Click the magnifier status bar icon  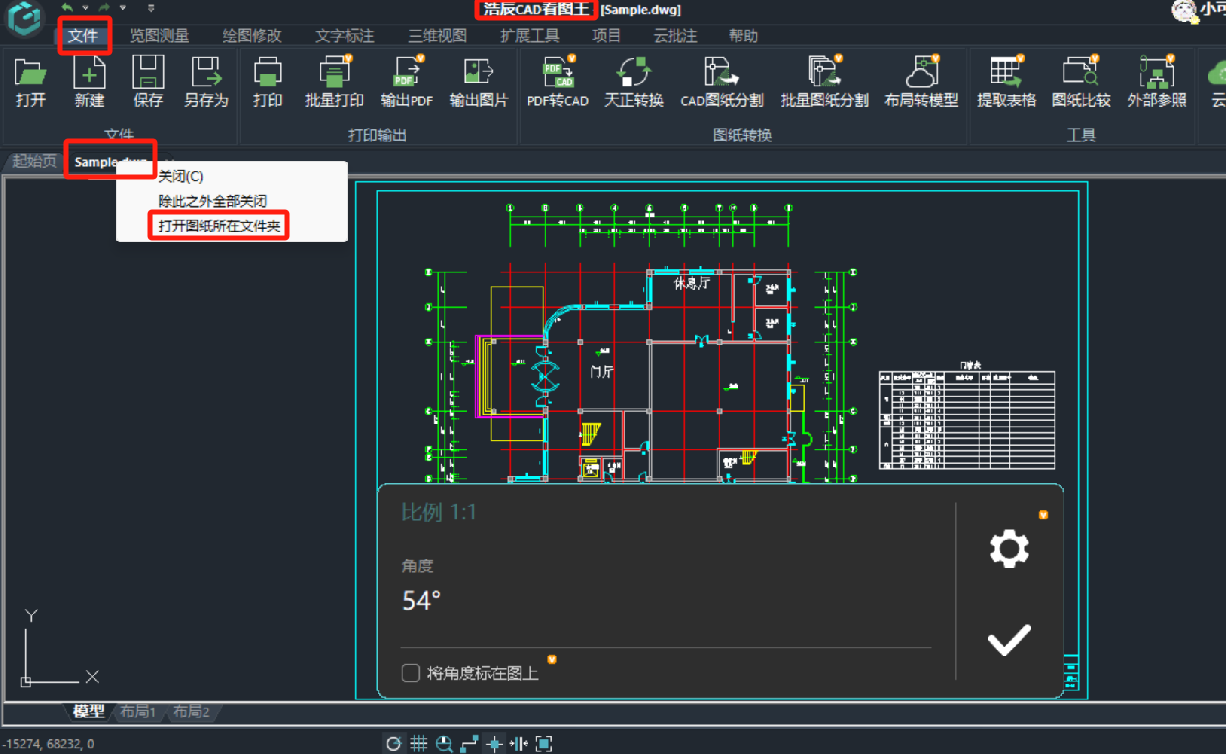click(444, 743)
